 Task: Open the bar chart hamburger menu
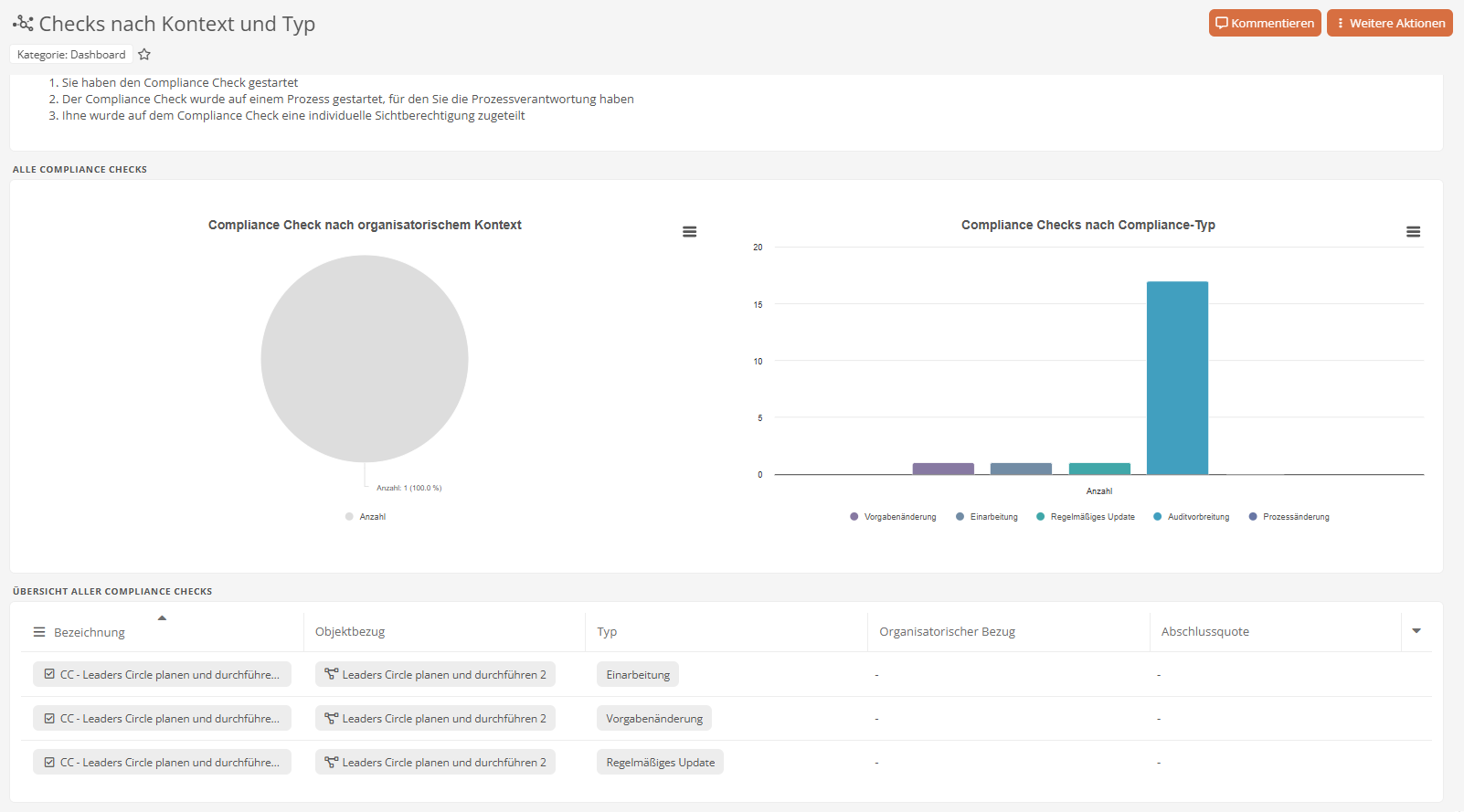pyautogui.click(x=1413, y=232)
